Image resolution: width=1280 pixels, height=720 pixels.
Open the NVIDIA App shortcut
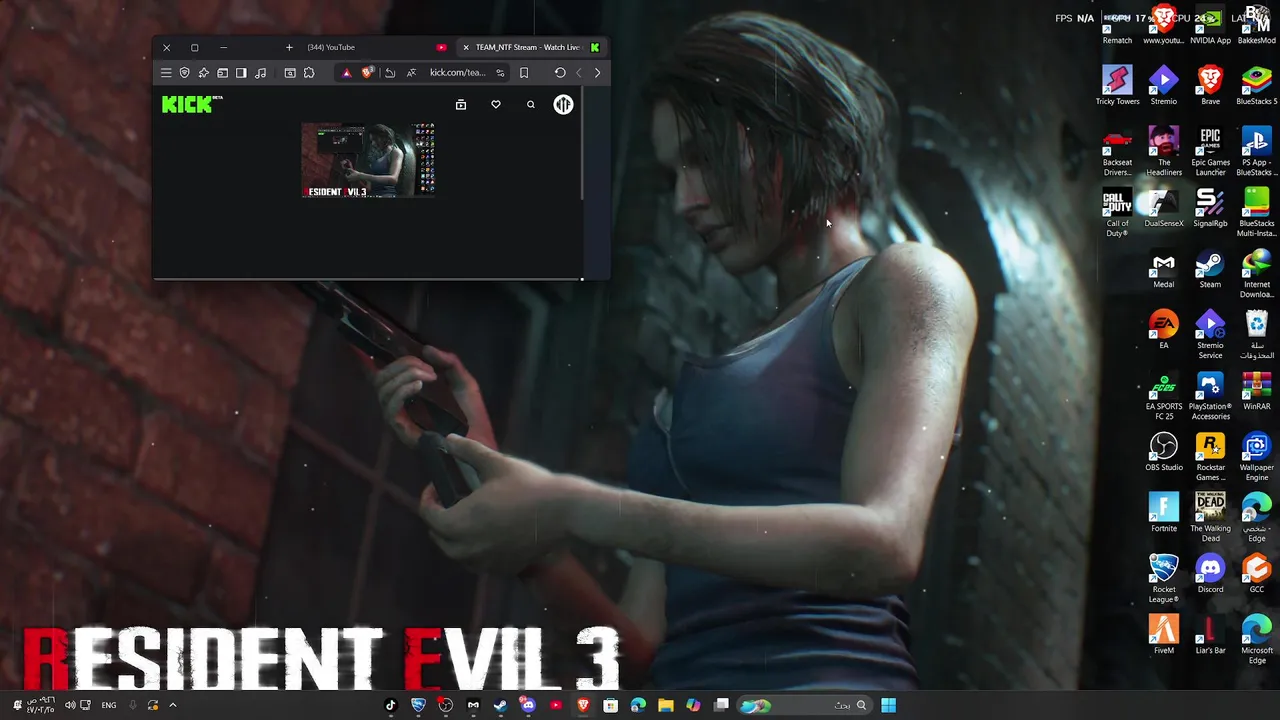tap(1210, 26)
